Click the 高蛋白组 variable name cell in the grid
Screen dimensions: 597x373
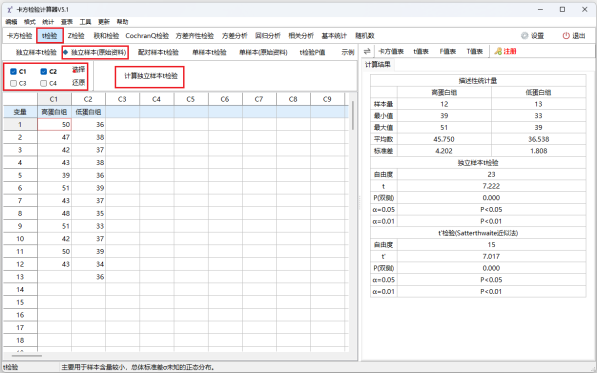[54, 112]
